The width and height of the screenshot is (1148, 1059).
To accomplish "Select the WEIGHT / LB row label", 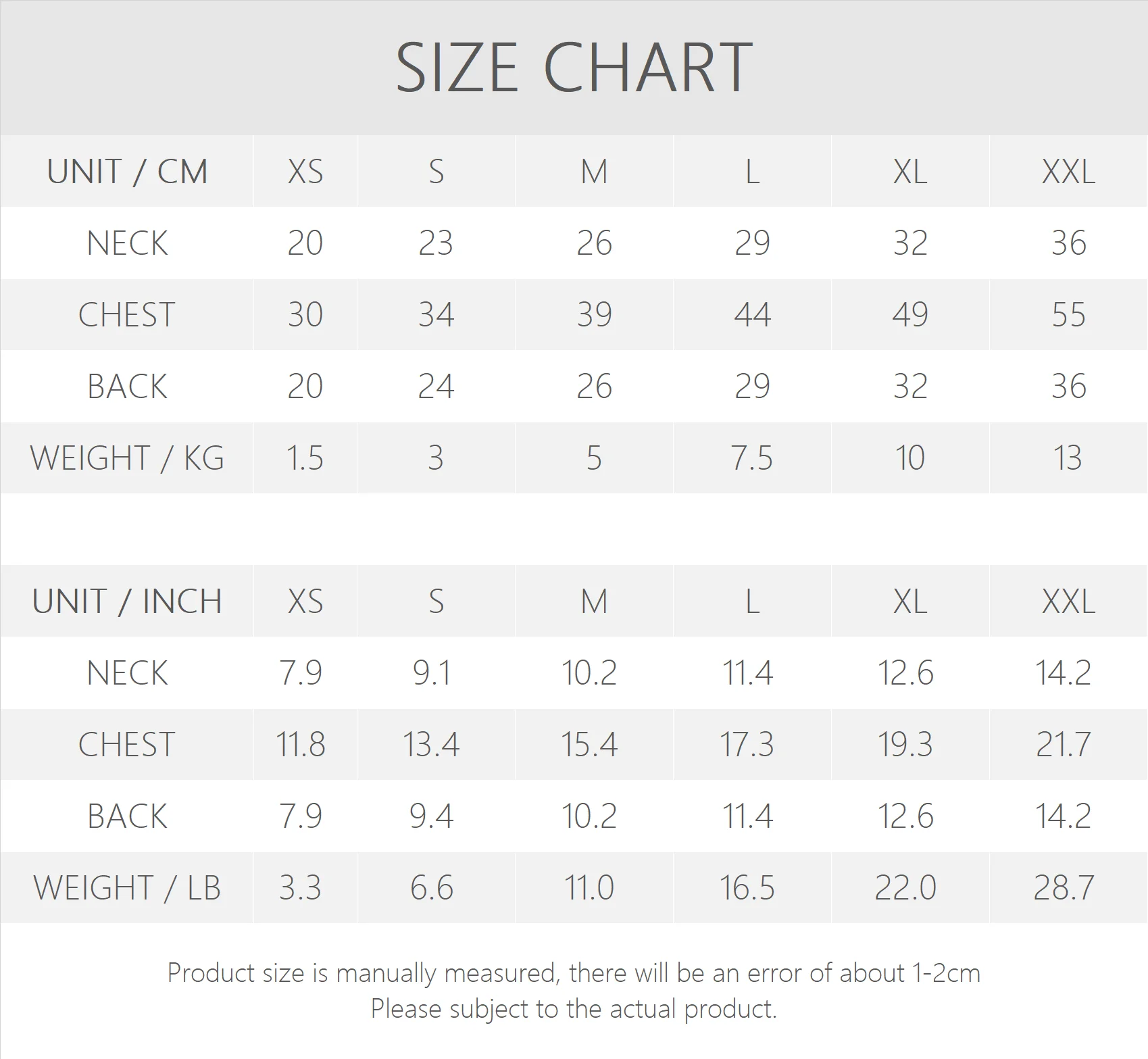I will point(127,888).
